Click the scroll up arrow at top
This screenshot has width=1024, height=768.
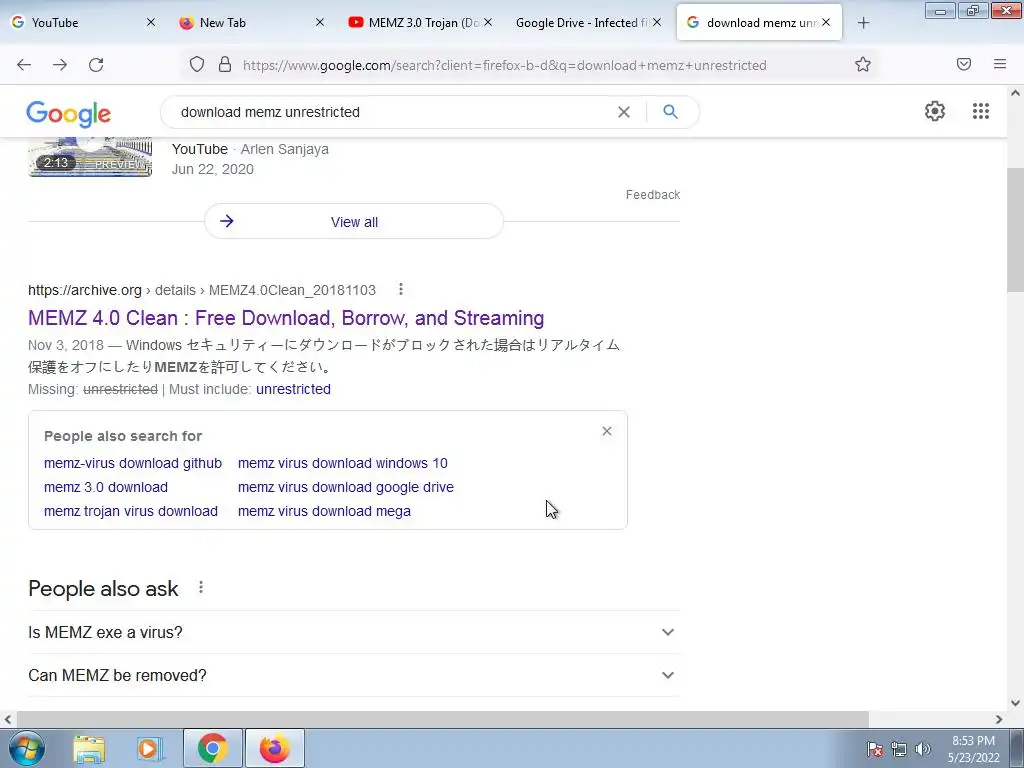pyautogui.click(x=1015, y=93)
